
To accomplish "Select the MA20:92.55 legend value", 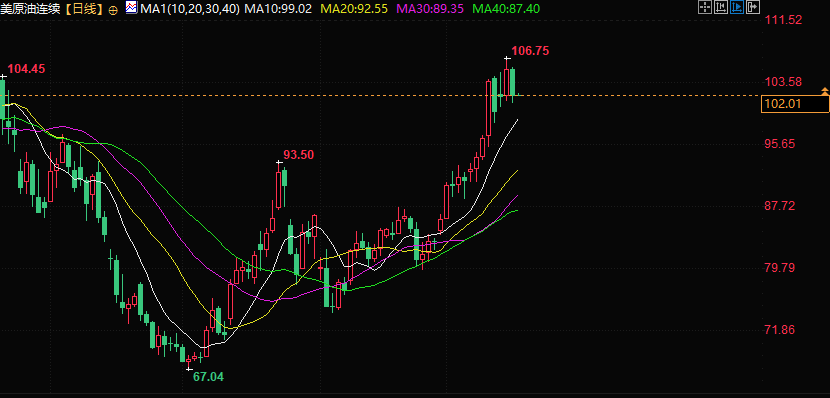I will coord(354,9).
